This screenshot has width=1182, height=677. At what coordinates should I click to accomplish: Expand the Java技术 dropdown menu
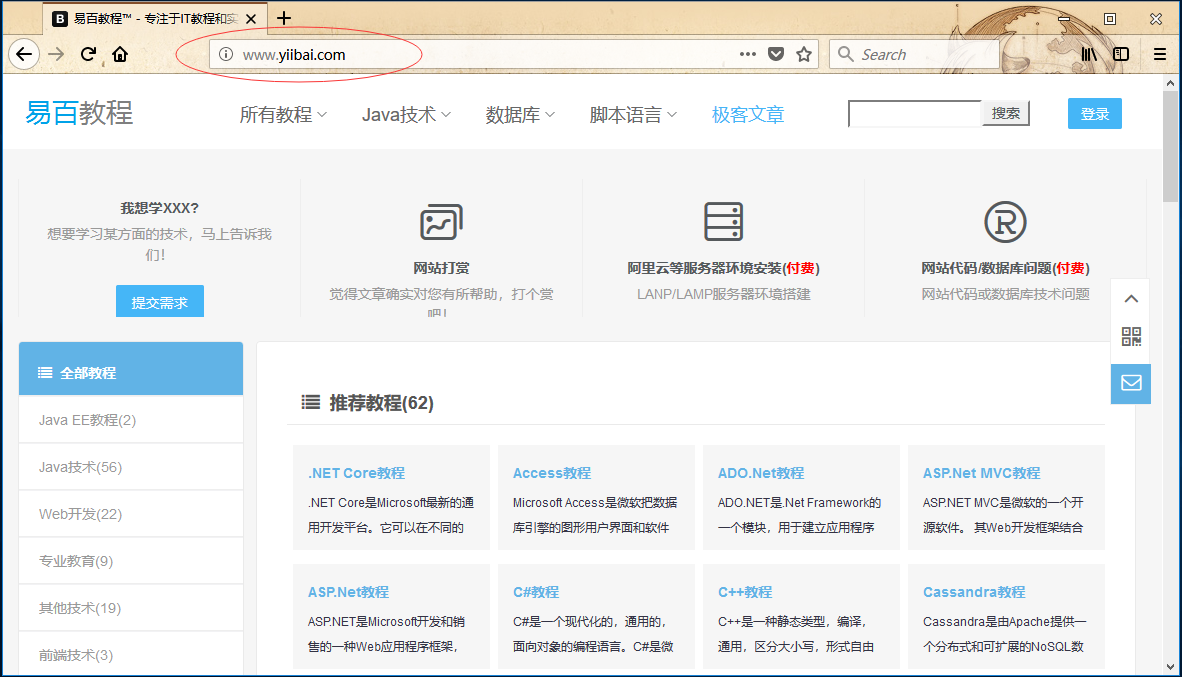coord(406,115)
